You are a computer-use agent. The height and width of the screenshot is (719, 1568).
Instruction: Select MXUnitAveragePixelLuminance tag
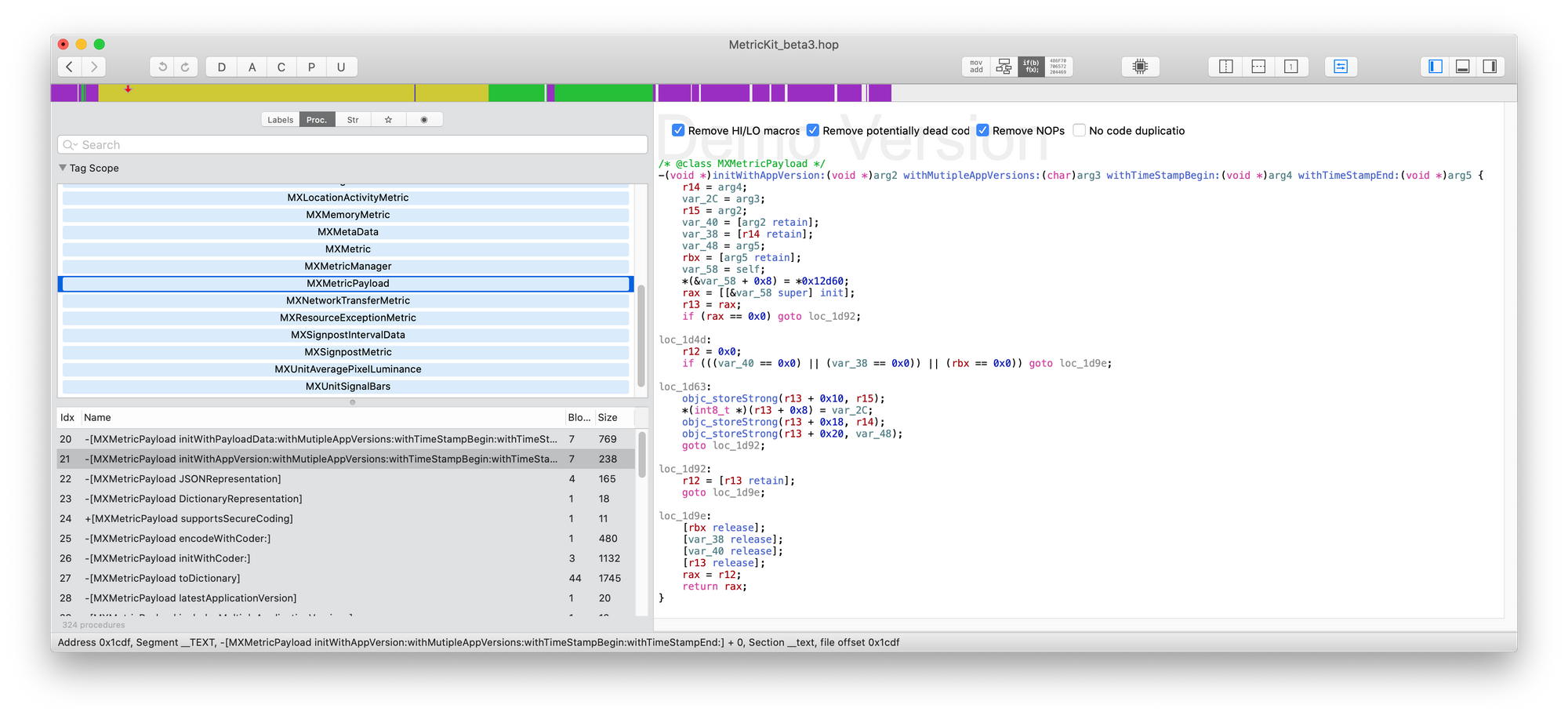346,370
